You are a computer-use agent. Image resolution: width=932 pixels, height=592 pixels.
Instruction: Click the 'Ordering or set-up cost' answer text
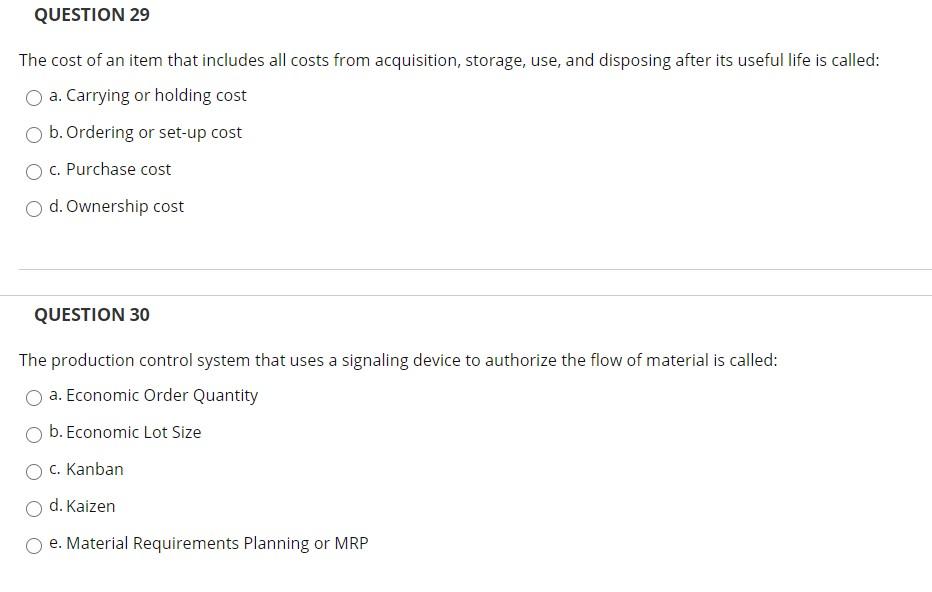[154, 133]
